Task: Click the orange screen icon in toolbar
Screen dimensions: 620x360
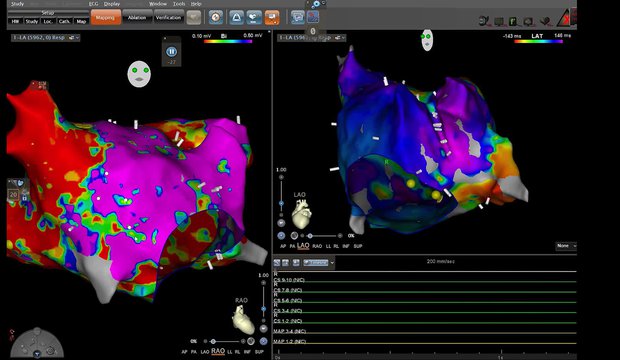Action: [272, 17]
